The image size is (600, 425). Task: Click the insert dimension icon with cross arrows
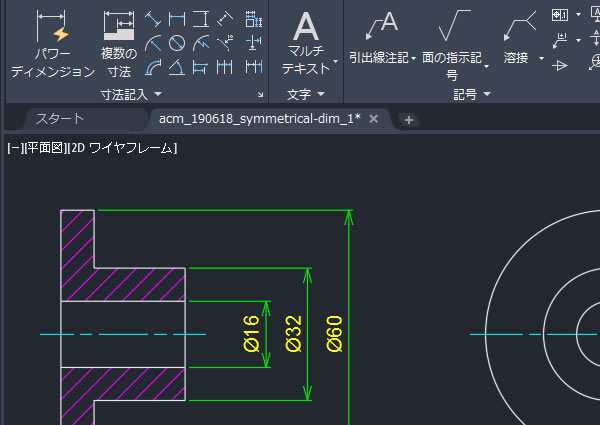point(253,43)
